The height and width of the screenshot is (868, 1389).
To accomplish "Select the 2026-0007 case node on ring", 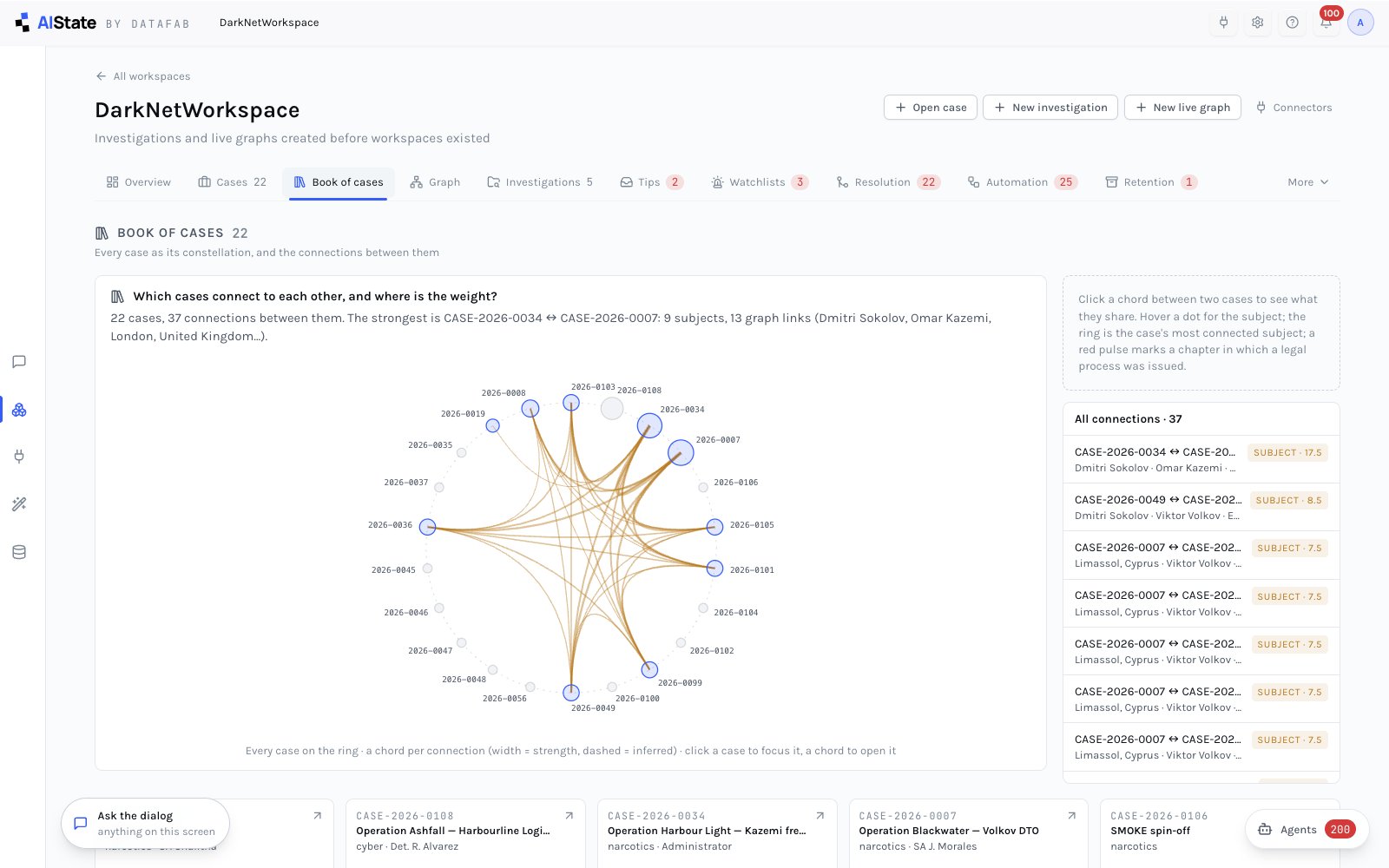I will pos(681,452).
